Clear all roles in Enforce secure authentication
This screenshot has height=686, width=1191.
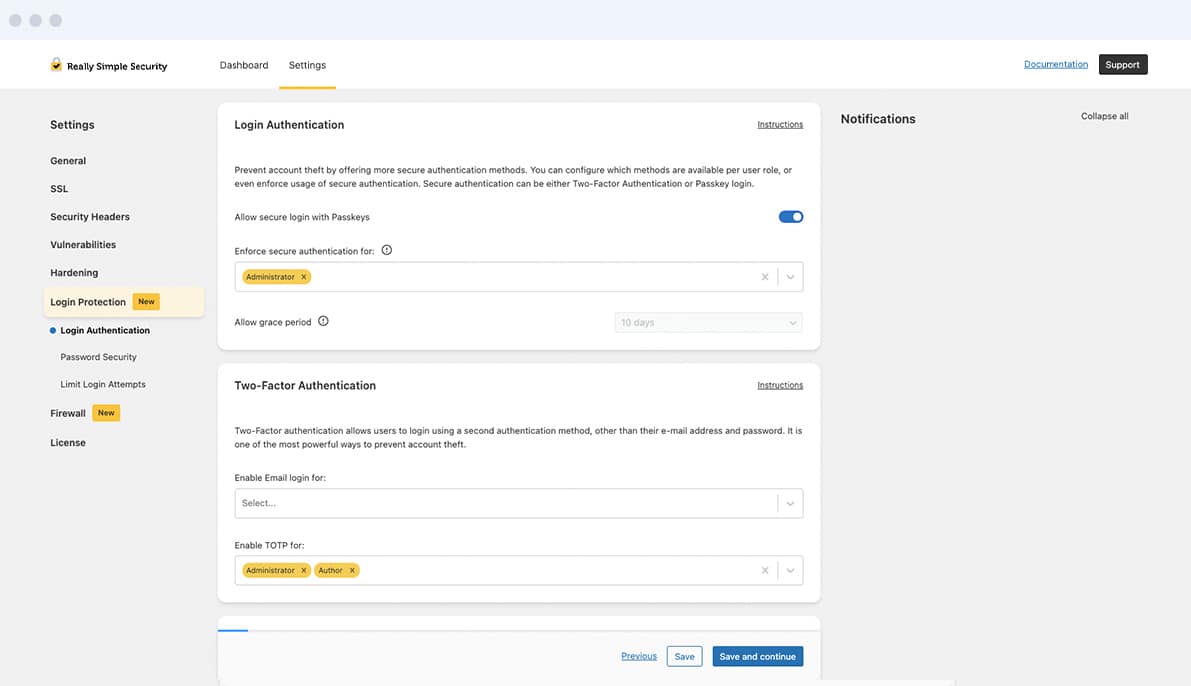pos(765,277)
